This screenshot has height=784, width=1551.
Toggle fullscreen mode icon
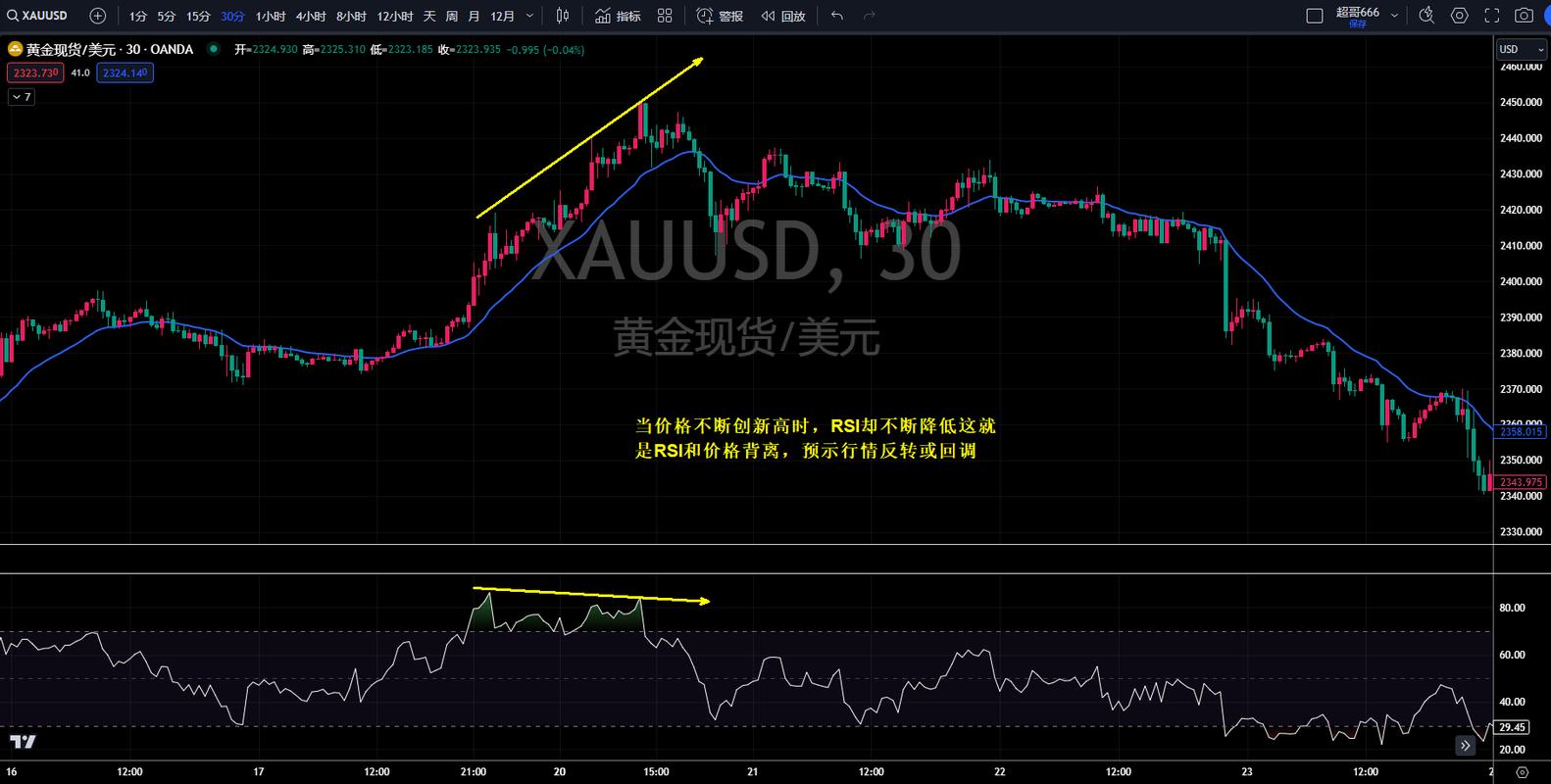(x=1492, y=16)
